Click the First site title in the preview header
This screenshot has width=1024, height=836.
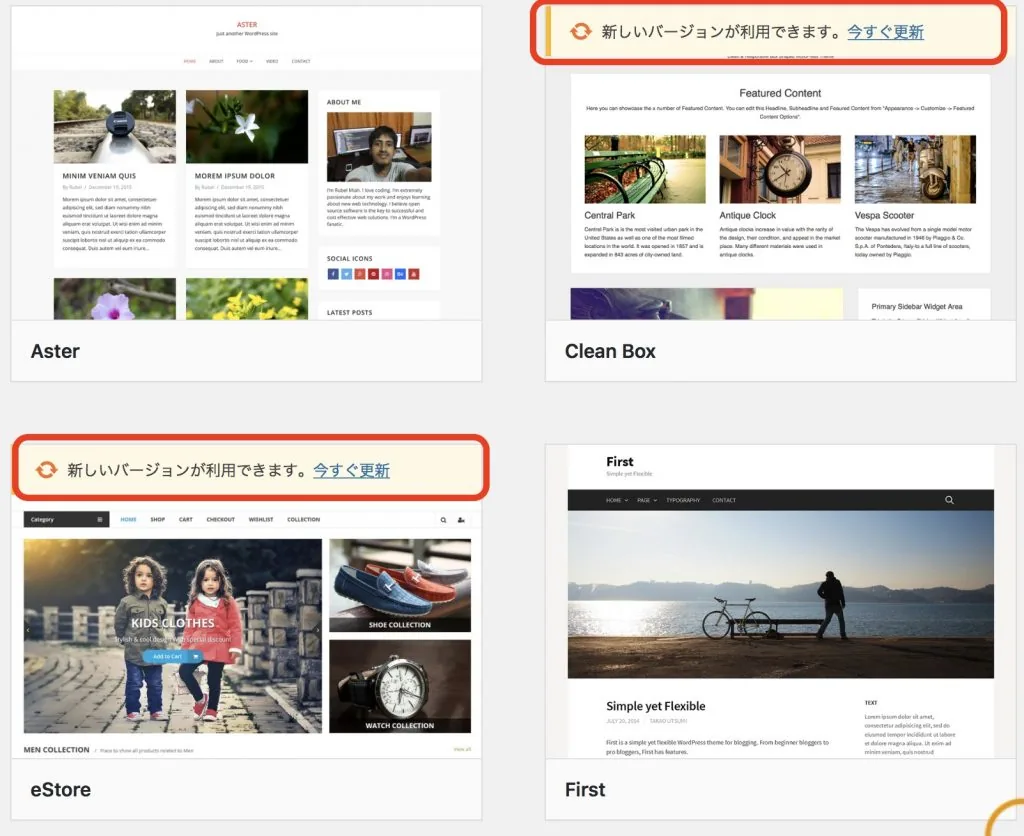click(620, 462)
